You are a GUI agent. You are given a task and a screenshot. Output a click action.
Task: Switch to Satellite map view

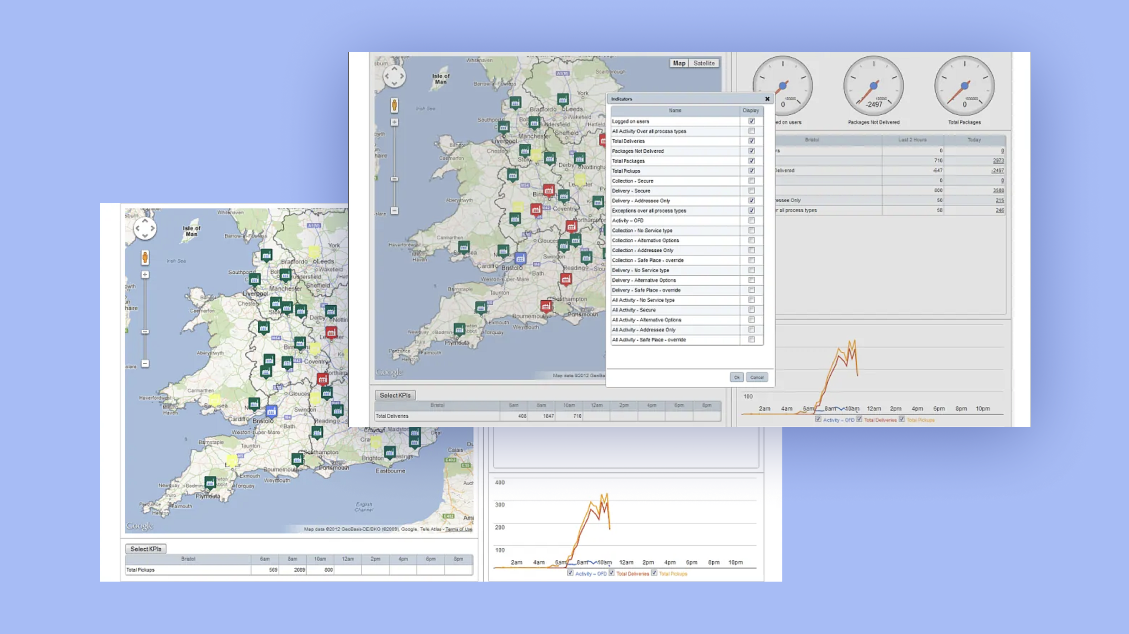point(705,63)
